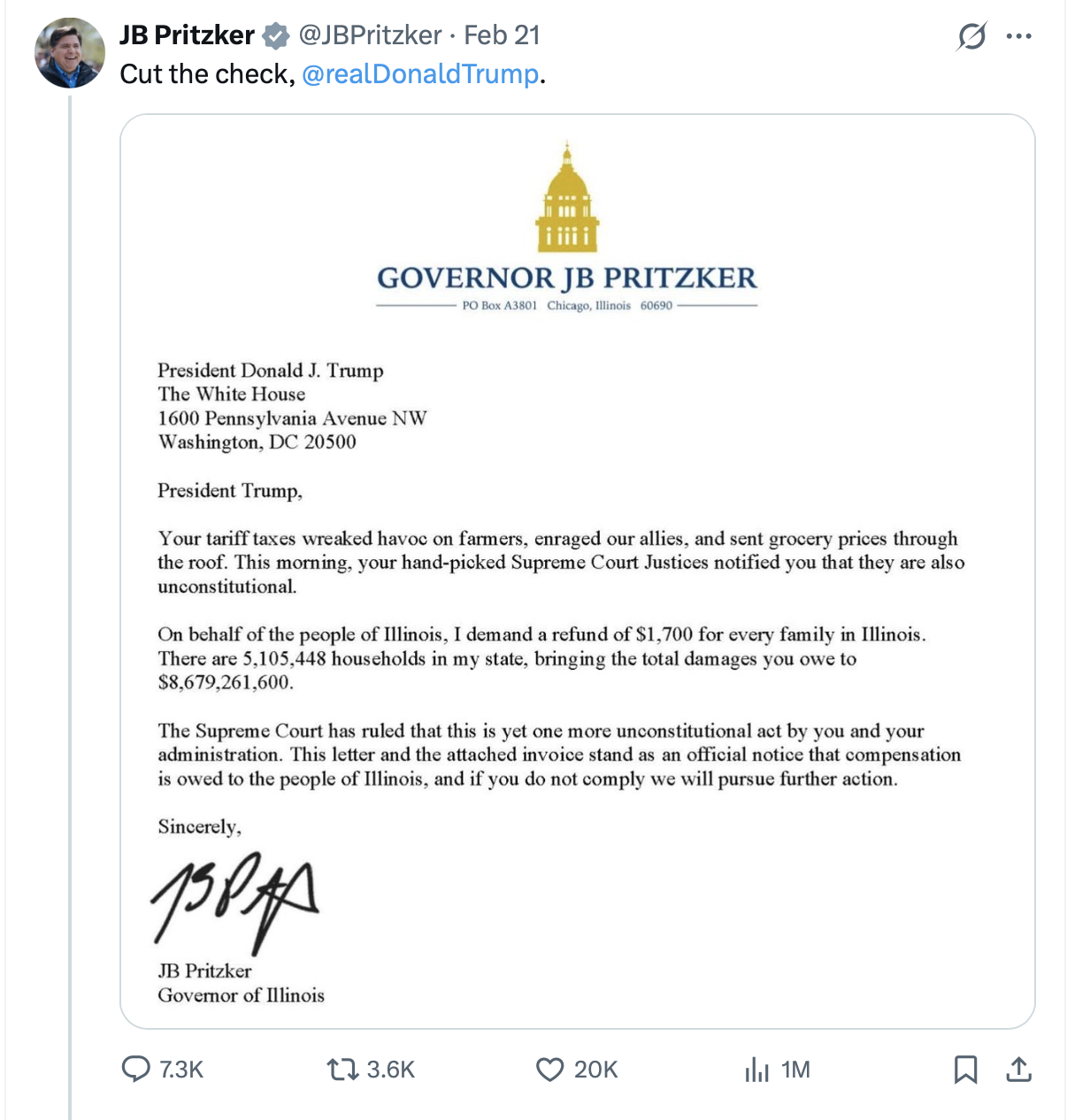This screenshot has width=1090, height=1120.
Task: Click the share upload arrow icon
Action: point(1019,1070)
